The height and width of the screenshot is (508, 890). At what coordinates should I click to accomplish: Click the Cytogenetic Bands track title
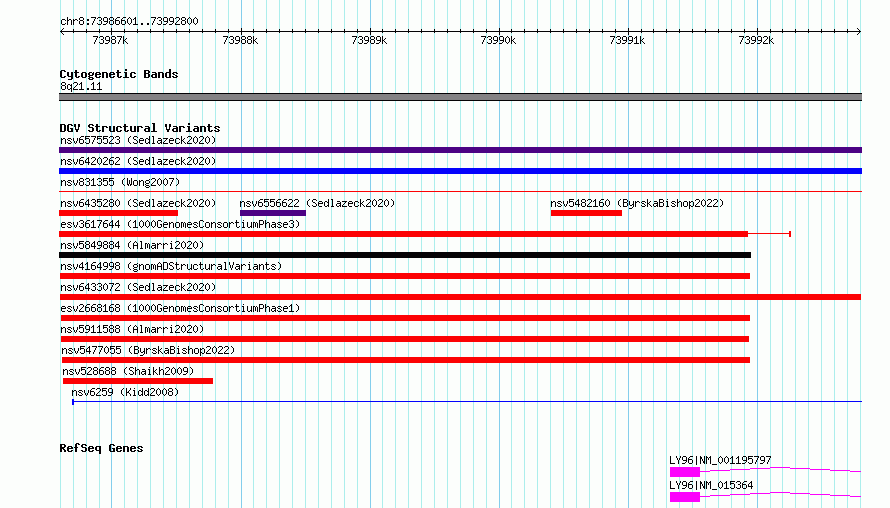tap(119, 74)
